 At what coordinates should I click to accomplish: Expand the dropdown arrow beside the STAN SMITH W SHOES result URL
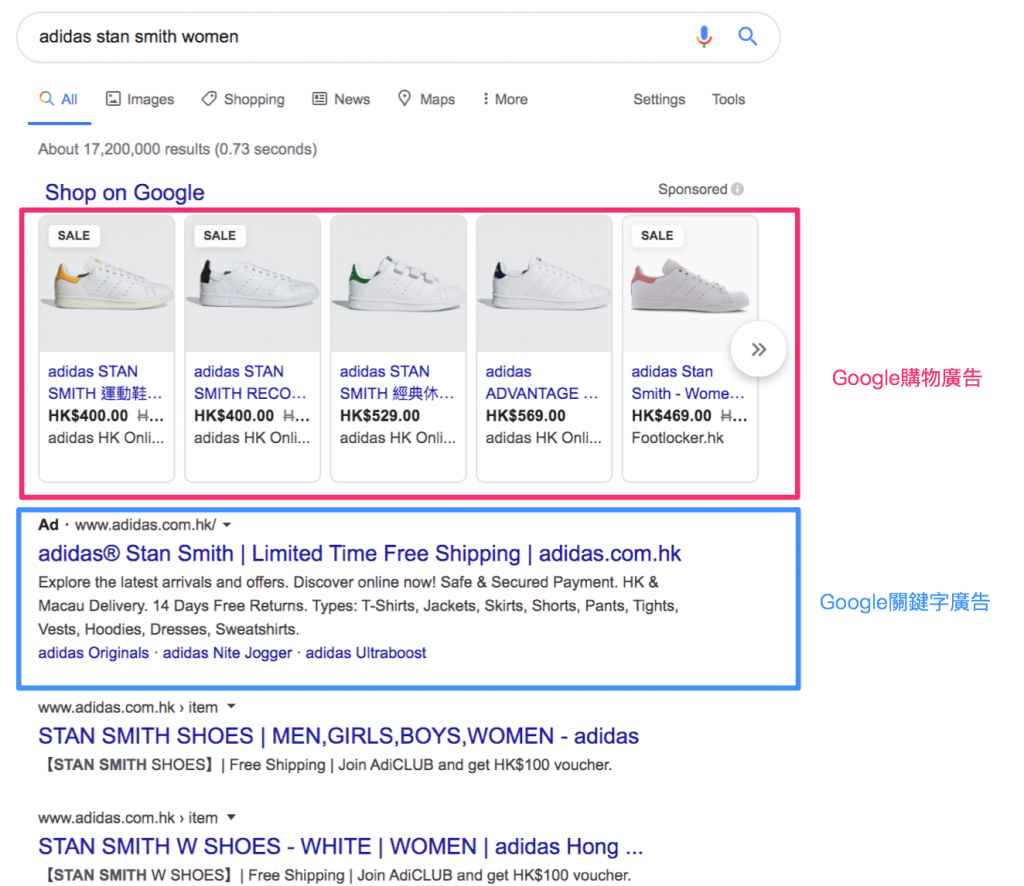coord(231,817)
